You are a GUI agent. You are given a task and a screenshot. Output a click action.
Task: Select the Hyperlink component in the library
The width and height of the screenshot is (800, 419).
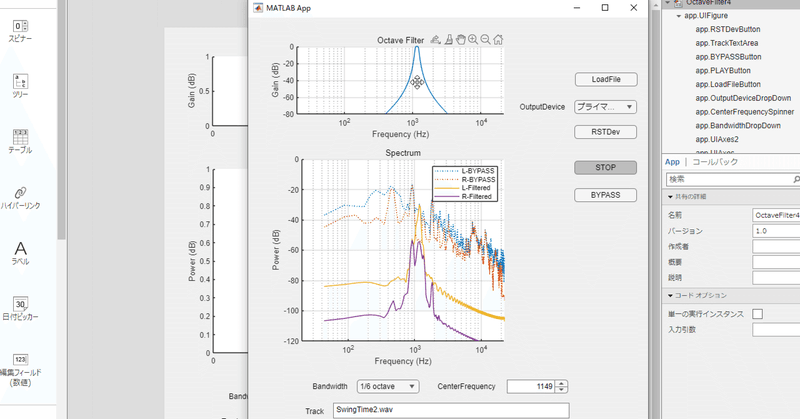(20, 198)
